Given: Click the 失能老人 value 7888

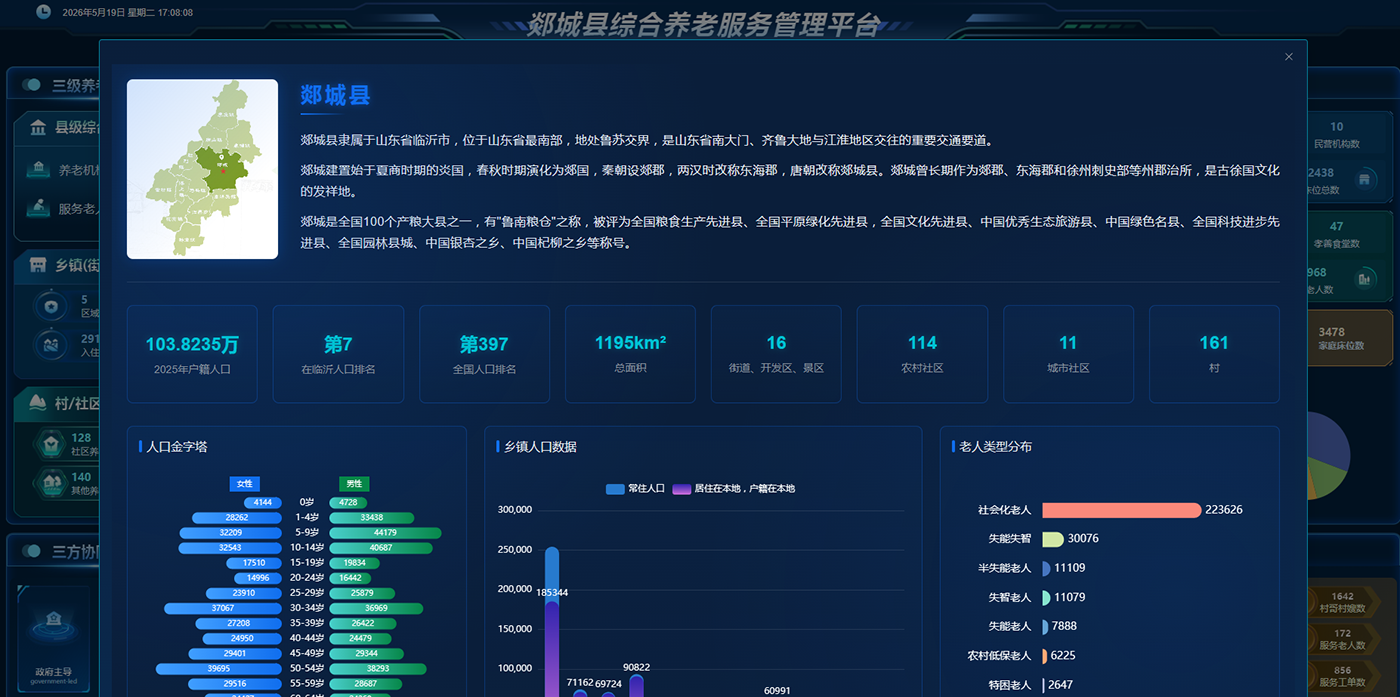Looking at the screenshot, I should (1064, 626).
